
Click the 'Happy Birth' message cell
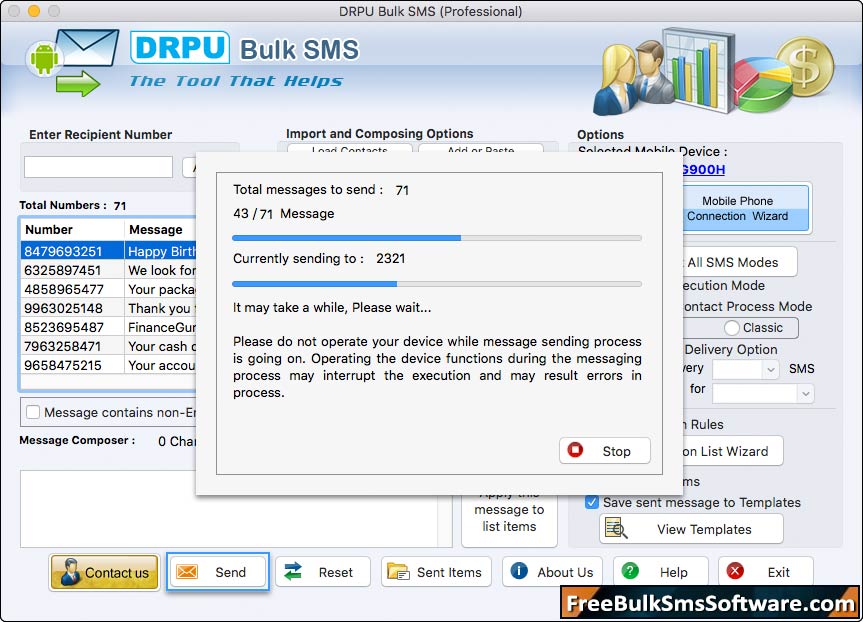tap(162, 252)
